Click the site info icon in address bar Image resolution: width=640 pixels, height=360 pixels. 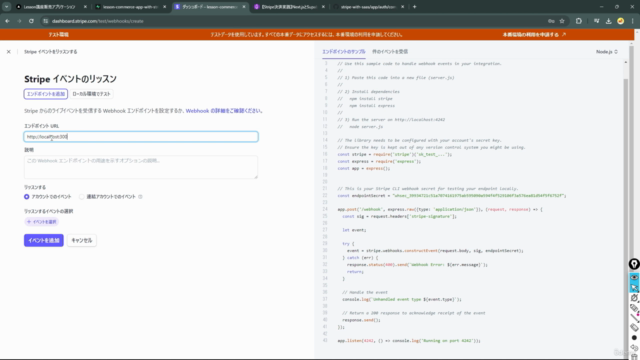(x=46, y=21)
